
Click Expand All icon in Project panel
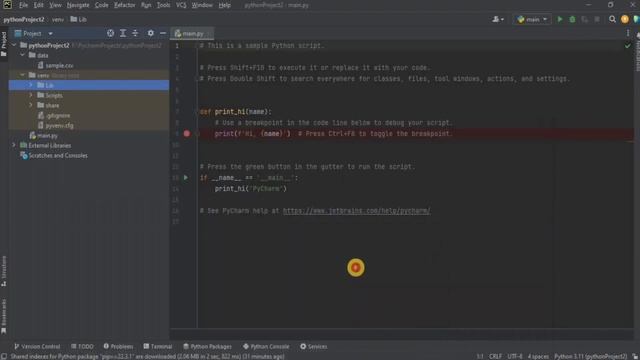pyautogui.click(x=123, y=33)
